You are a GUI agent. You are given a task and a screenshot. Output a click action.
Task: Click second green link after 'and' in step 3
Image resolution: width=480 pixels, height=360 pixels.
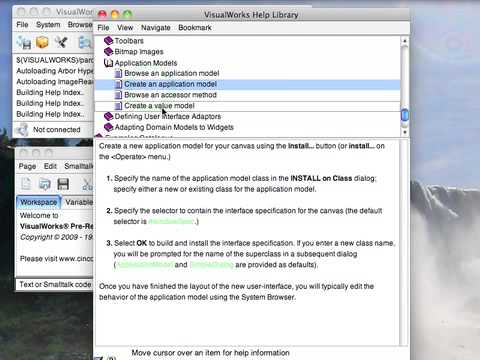[x=211, y=265]
